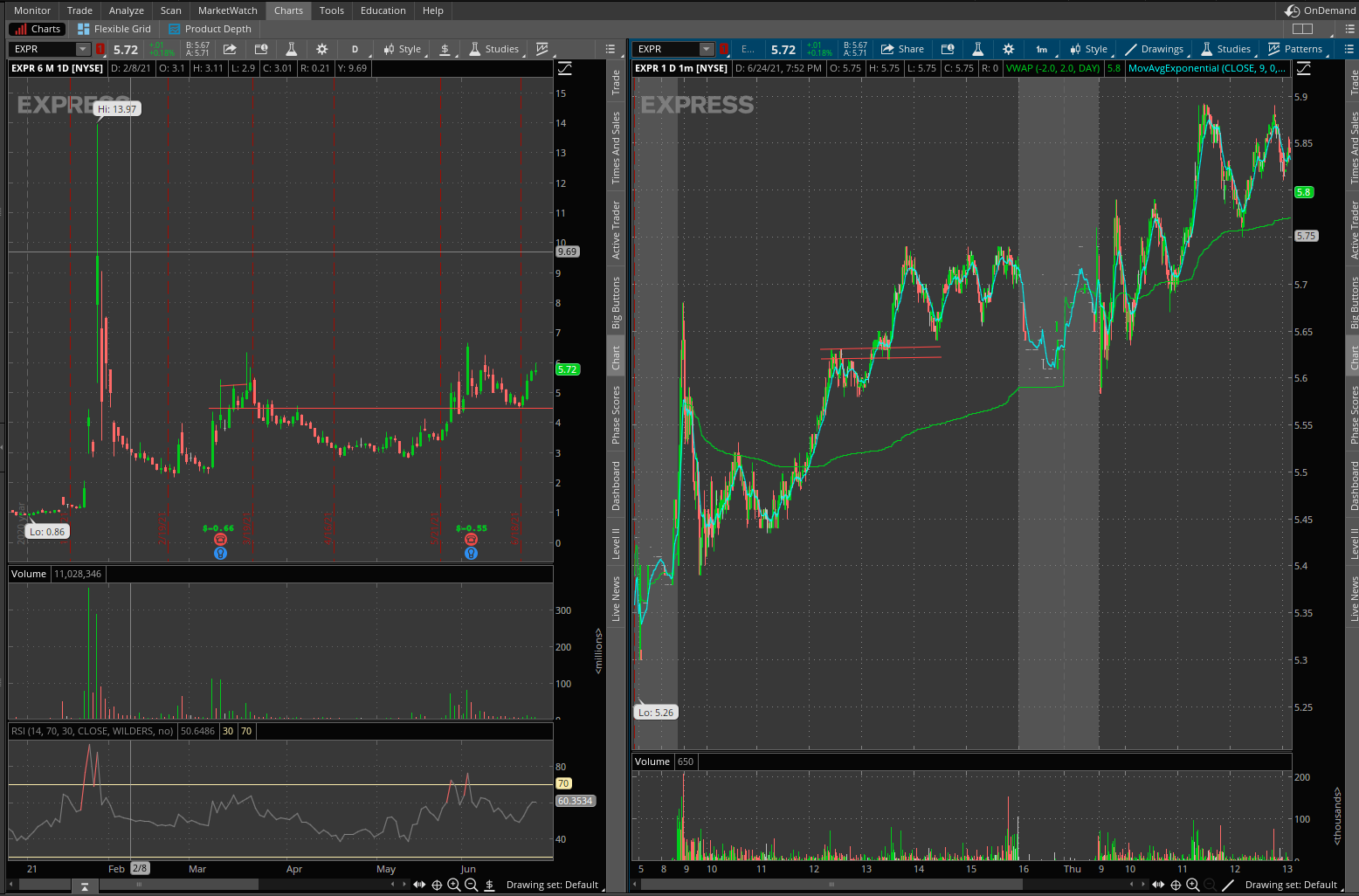The width and height of the screenshot is (1359, 896).
Task: Click right chart's horizontal expand arrows icon
Action: [x=1158, y=885]
